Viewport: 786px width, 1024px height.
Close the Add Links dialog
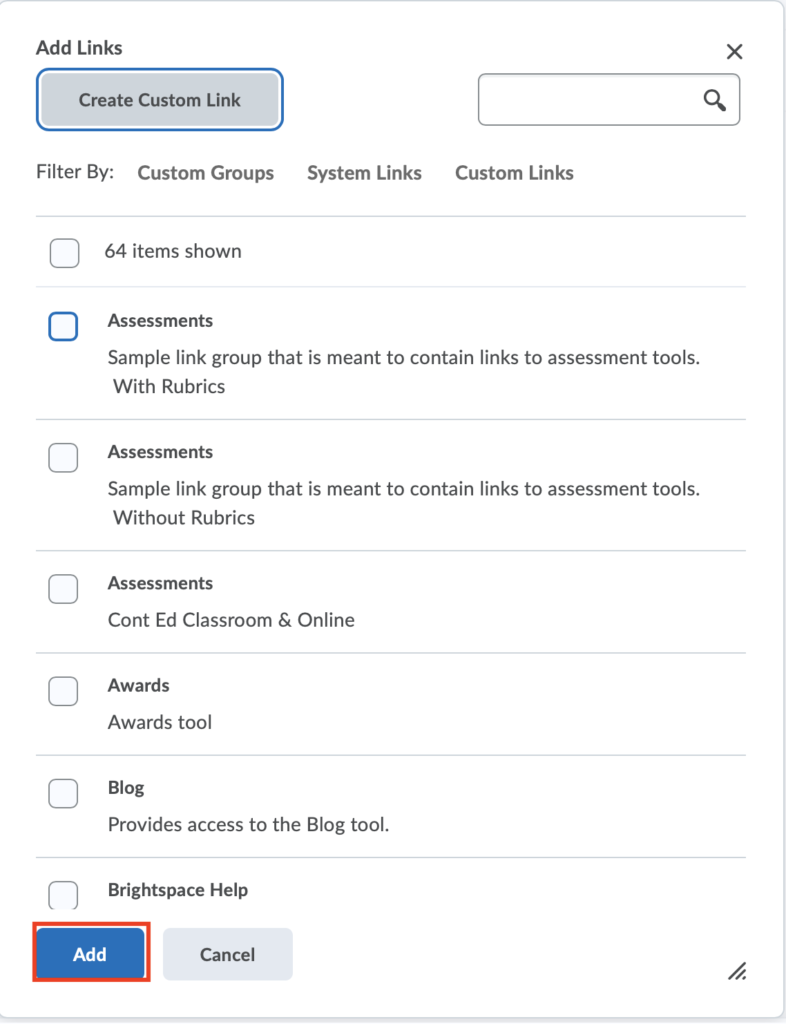pyautogui.click(x=734, y=52)
